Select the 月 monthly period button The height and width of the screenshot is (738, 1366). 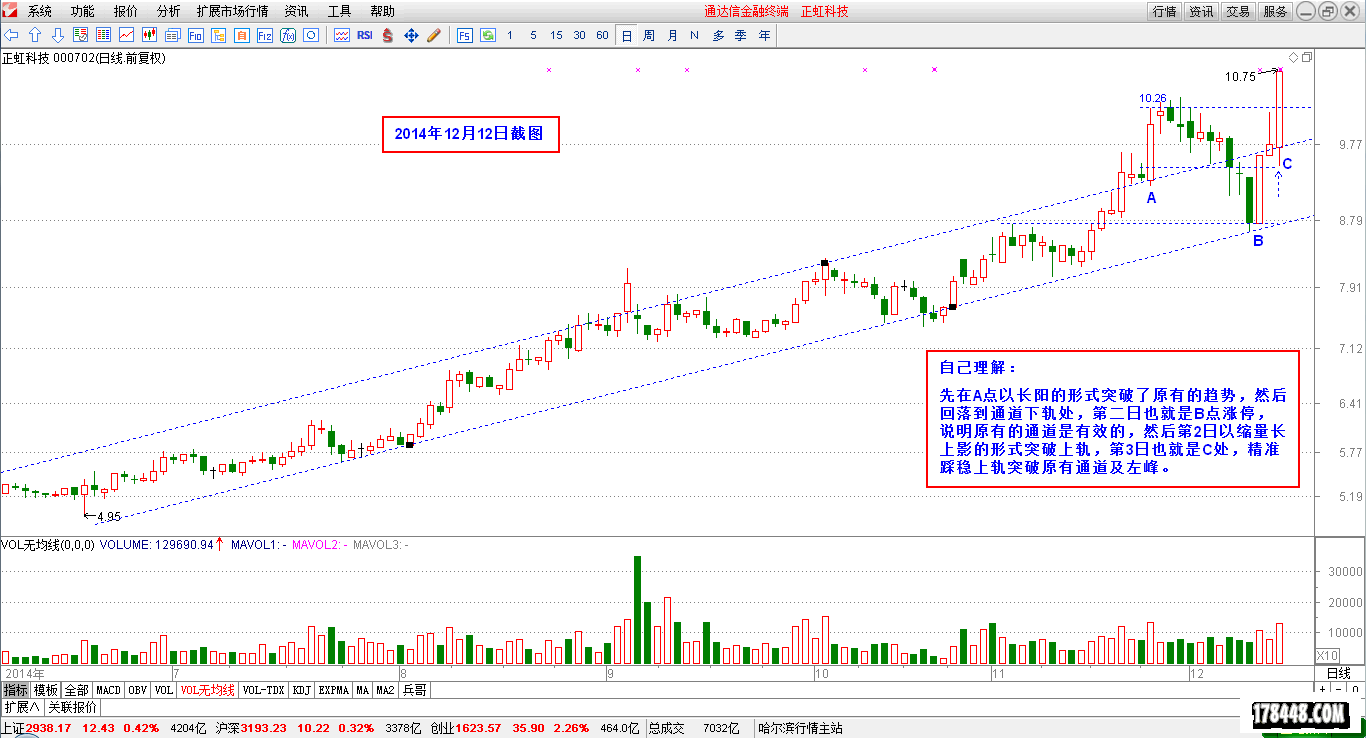pos(672,35)
